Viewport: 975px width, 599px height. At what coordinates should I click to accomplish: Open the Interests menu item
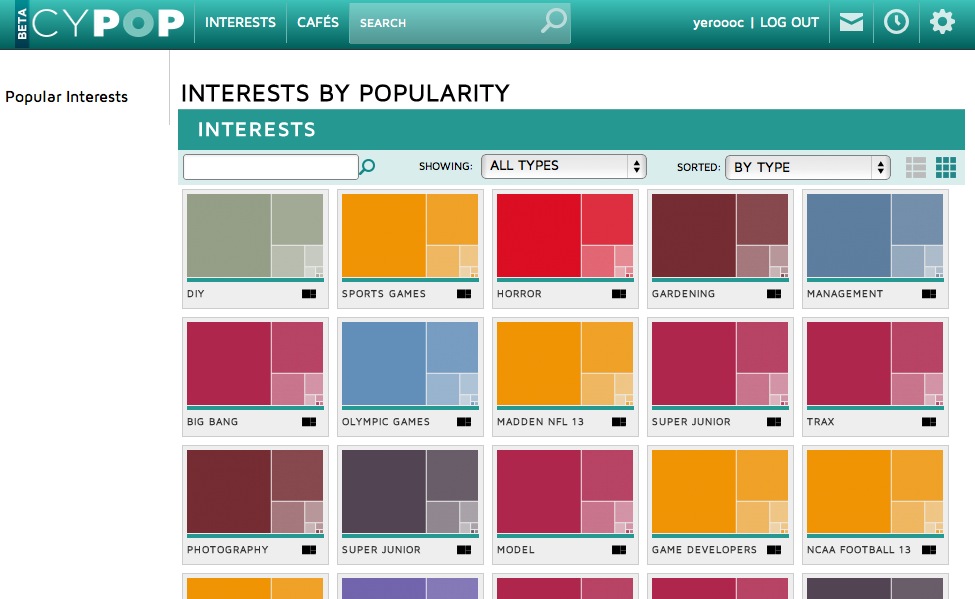(241, 22)
